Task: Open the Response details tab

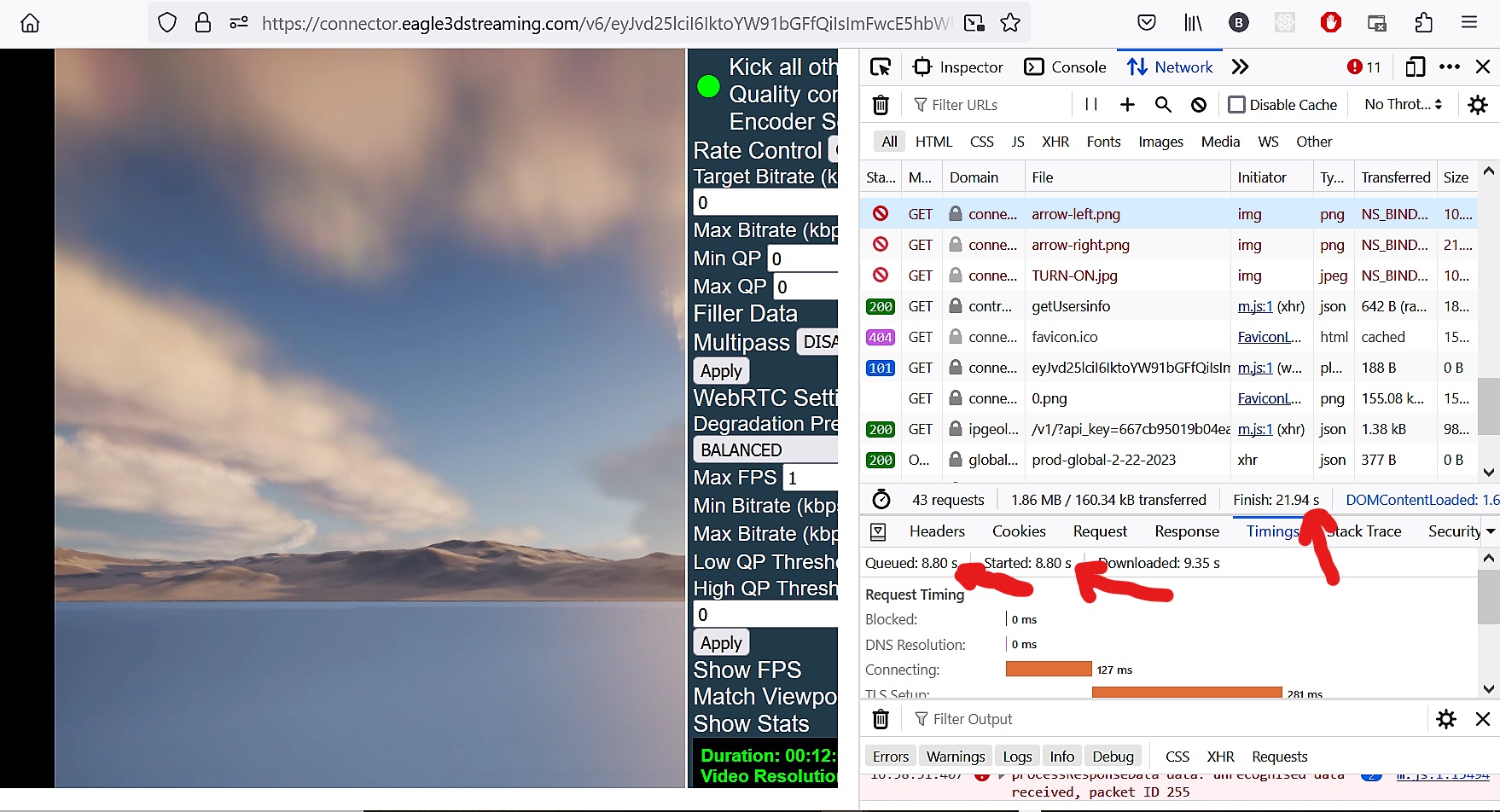Action: tap(1186, 531)
